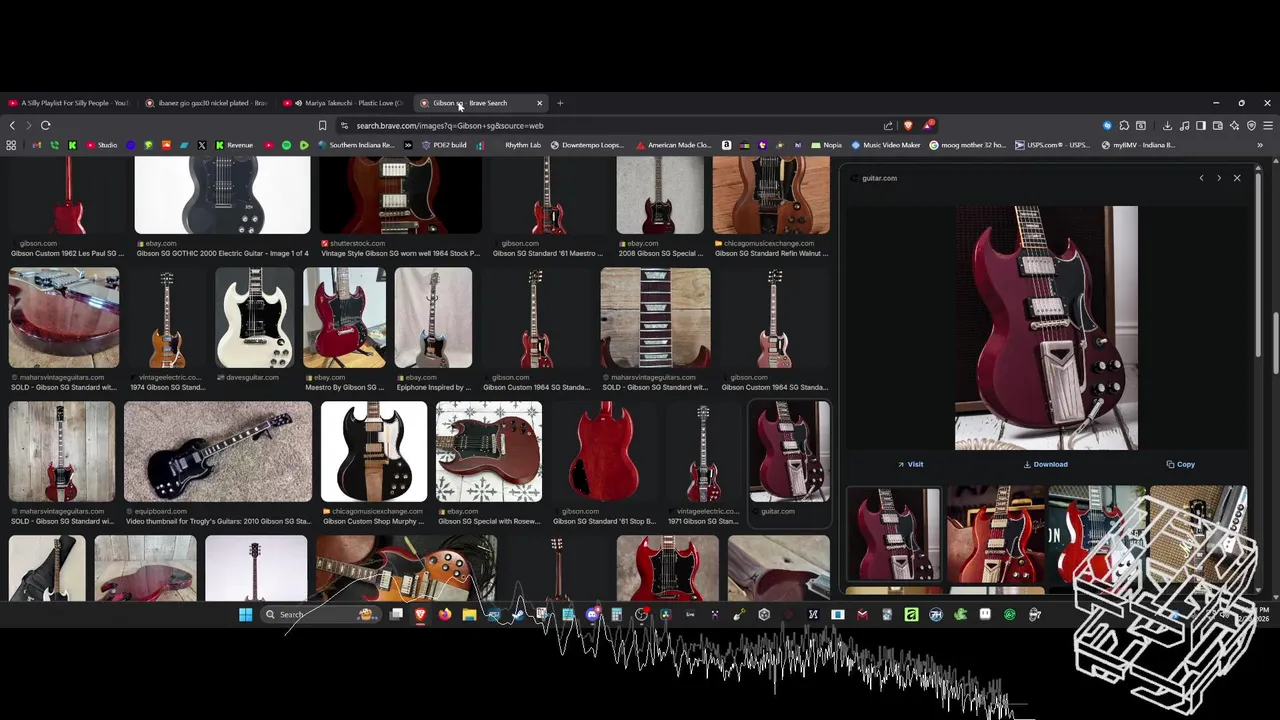Select the Gibson SG Special with Rosewood thumbnail
Viewport: 1280px width, 720px height.
[489, 451]
